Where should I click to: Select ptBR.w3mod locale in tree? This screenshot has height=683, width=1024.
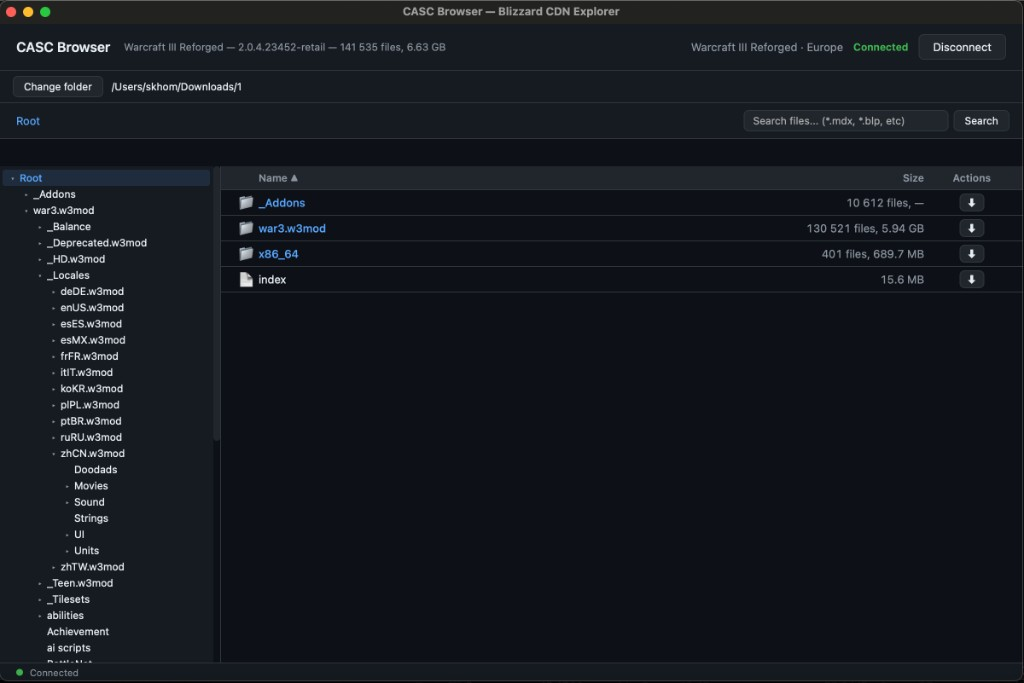point(91,421)
